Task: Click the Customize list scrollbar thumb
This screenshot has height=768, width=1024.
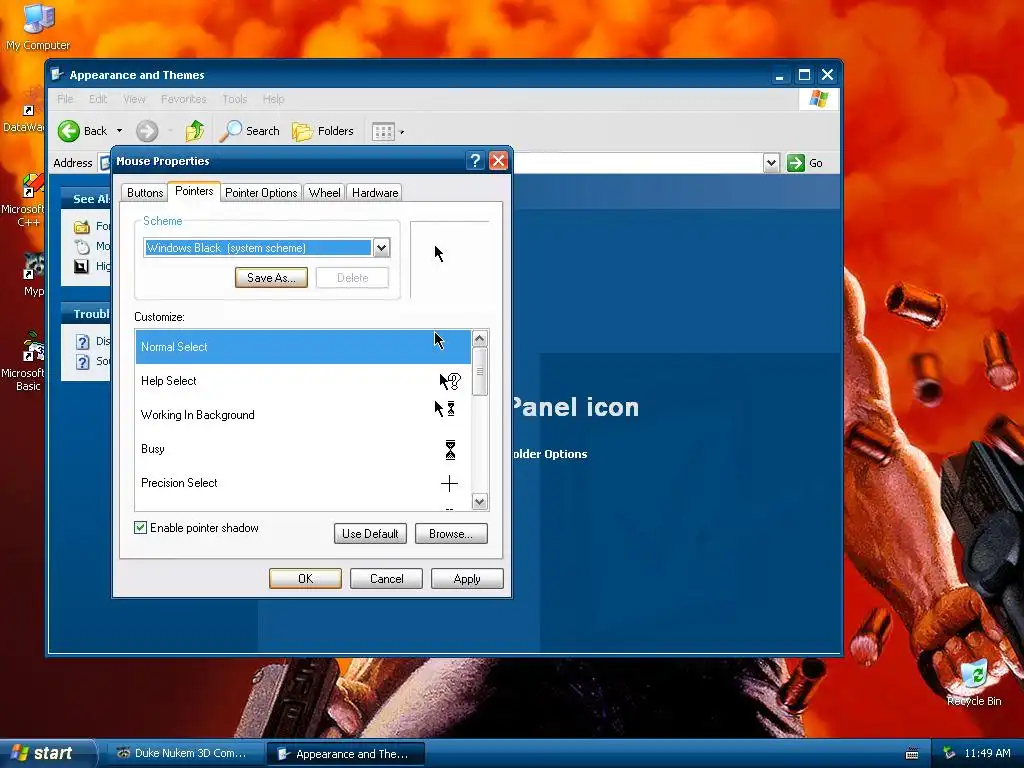Action: tap(479, 372)
